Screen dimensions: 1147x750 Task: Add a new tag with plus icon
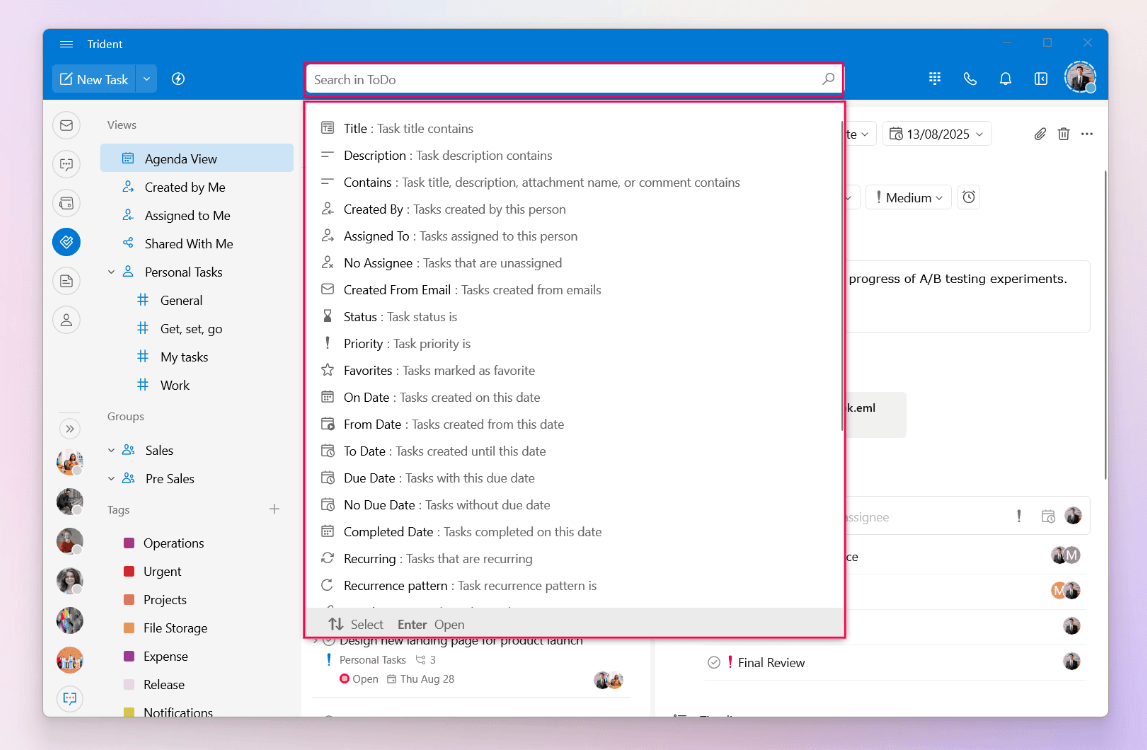coord(274,509)
